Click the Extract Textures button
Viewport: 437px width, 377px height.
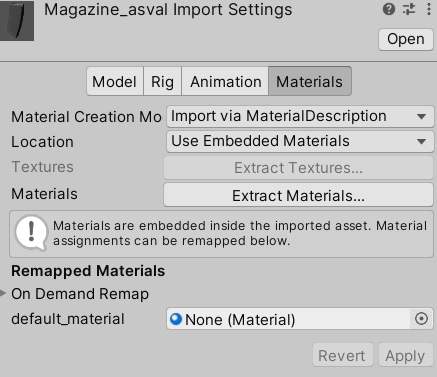click(x=298, y=168)
